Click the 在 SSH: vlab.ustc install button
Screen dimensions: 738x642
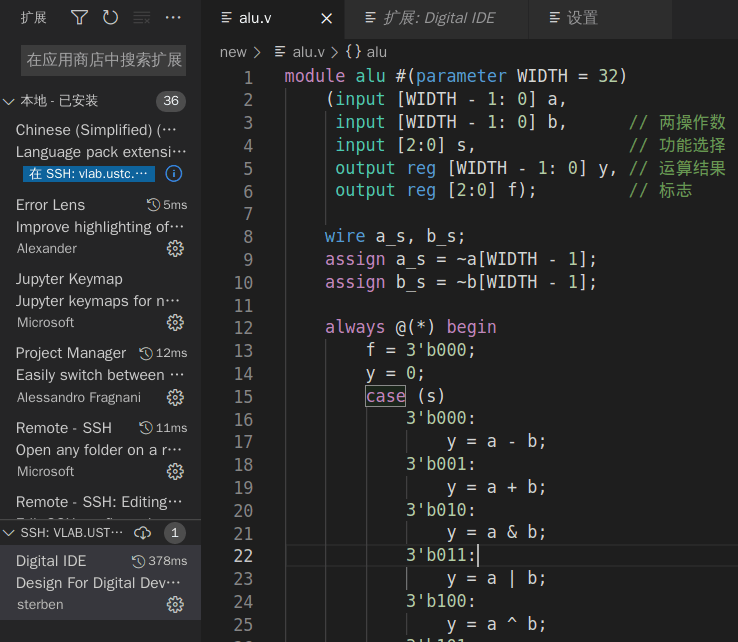coord(89,174)
